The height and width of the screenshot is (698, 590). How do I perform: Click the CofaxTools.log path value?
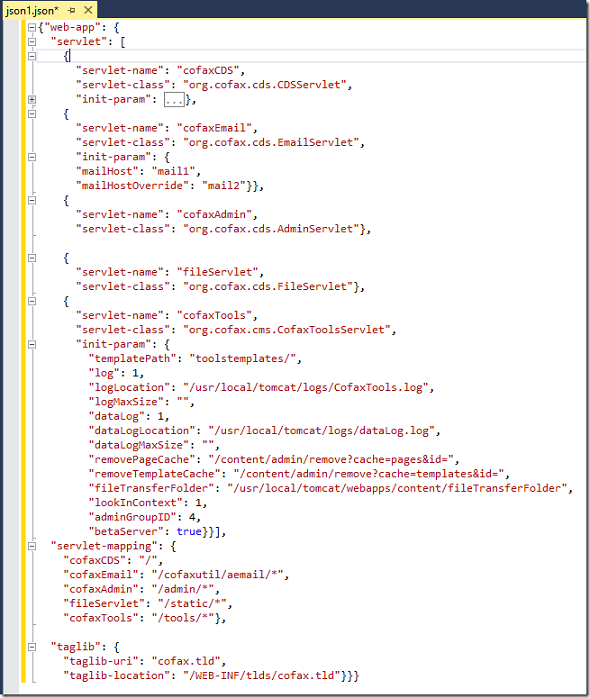[306, 387]
